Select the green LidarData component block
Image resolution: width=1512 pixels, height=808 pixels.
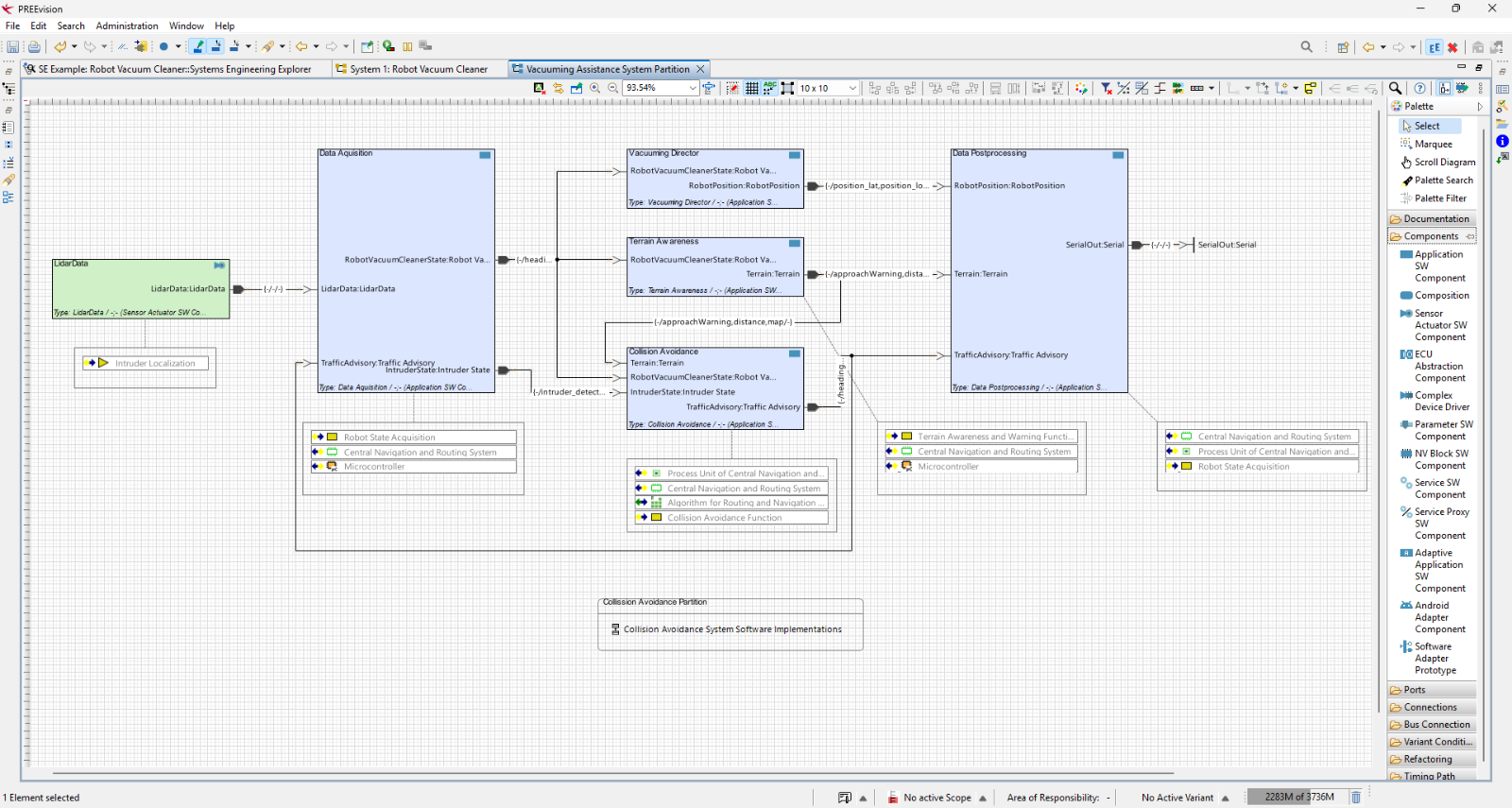(x=141, y=288)
